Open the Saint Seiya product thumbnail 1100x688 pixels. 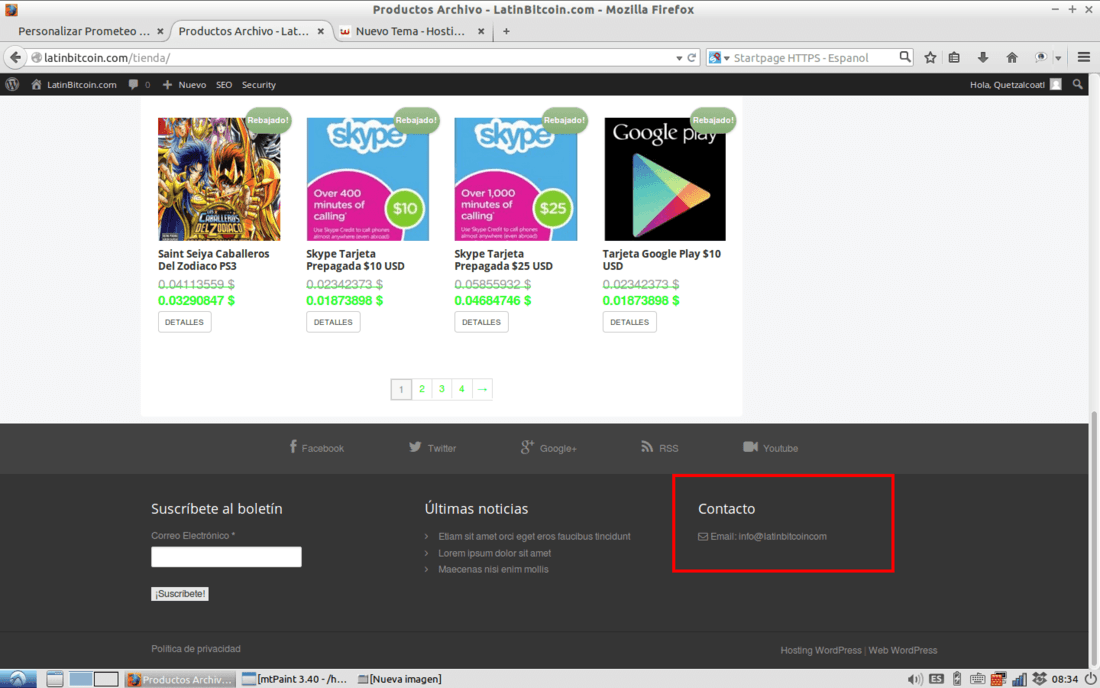click(x=219, y=179)
